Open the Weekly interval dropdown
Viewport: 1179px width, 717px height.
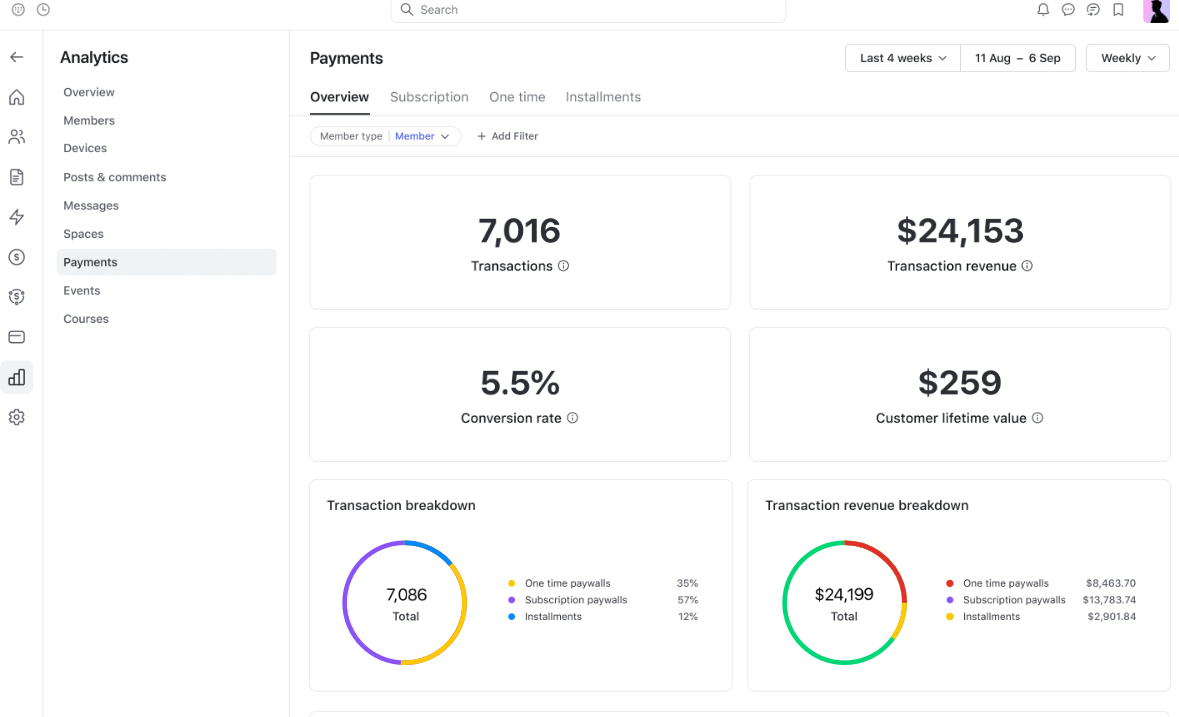pyautogui.click(x=1127, y=58)
